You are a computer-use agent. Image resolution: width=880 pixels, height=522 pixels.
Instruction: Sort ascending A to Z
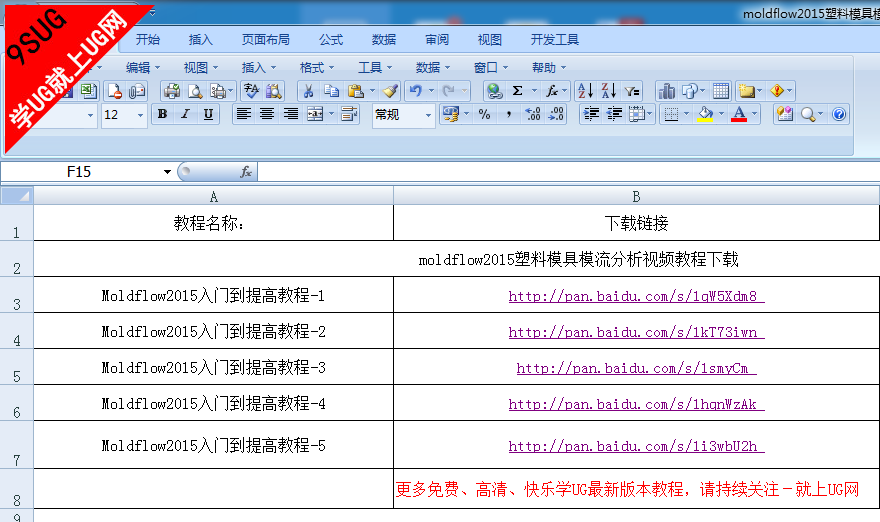(585, 91)
